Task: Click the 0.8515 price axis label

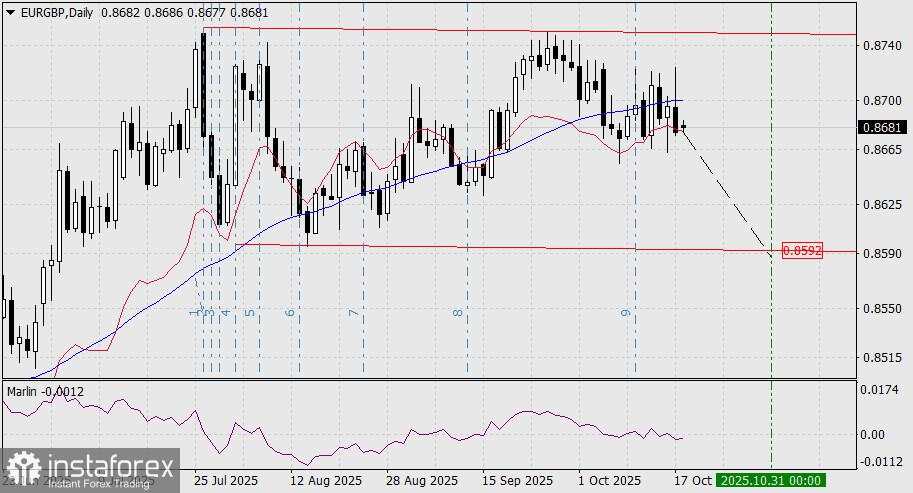Action: point(880,357)
